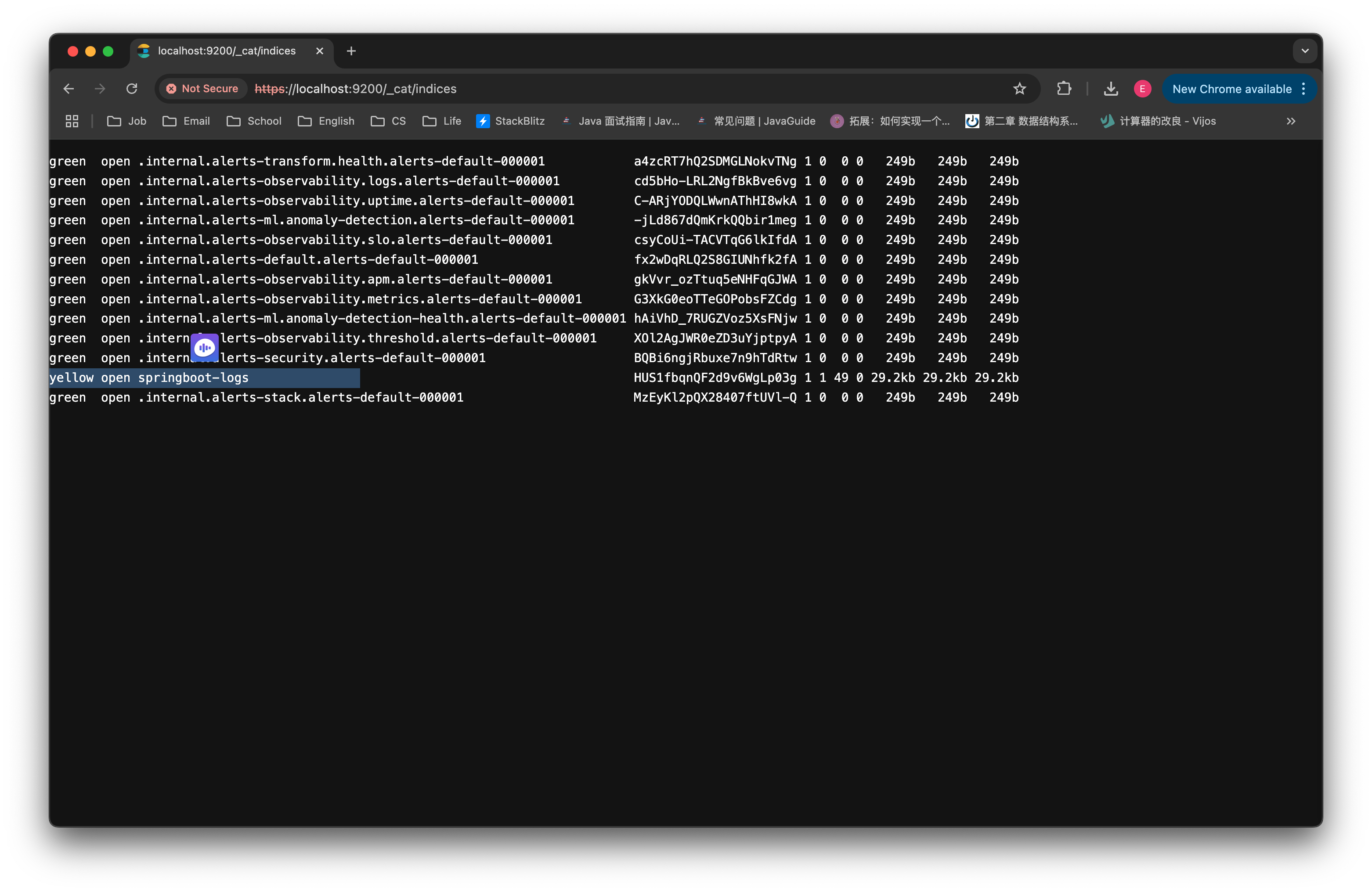Open the downloads icon in the toolbar
1372x892 pixels.
click(1111, 89)
